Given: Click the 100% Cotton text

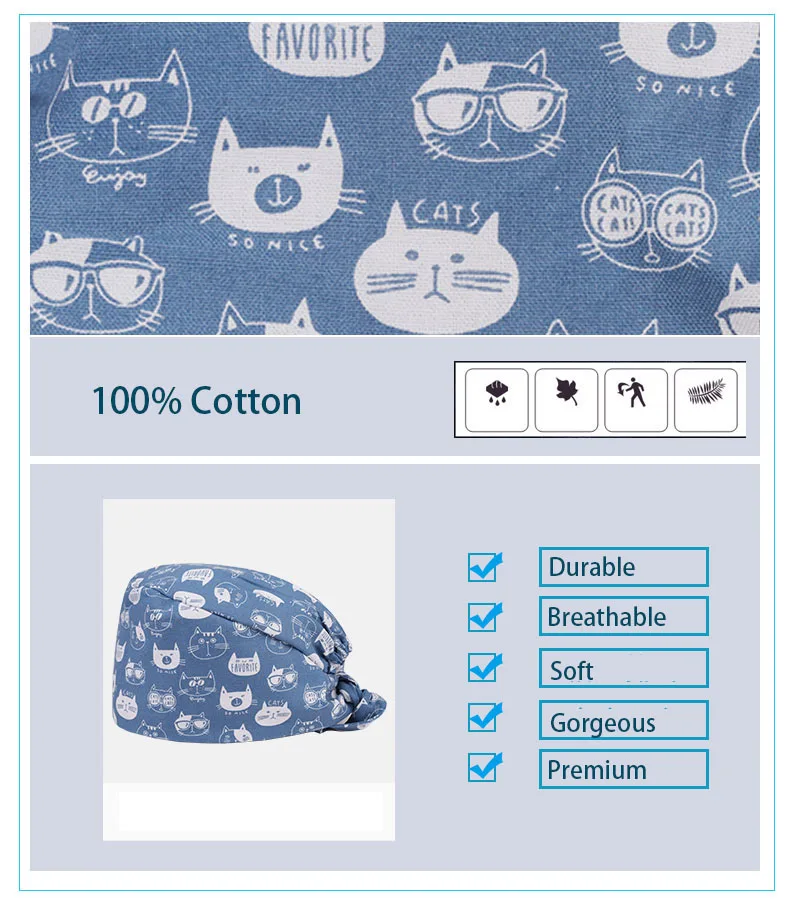Looking at the screenshot, I should coord(196,400).
